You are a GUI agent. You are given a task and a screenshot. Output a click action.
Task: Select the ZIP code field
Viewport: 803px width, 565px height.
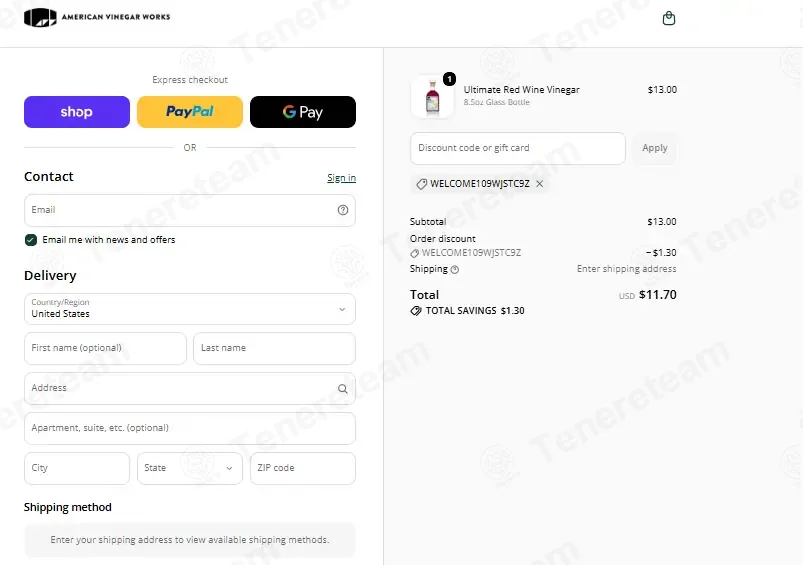(303, 468)
